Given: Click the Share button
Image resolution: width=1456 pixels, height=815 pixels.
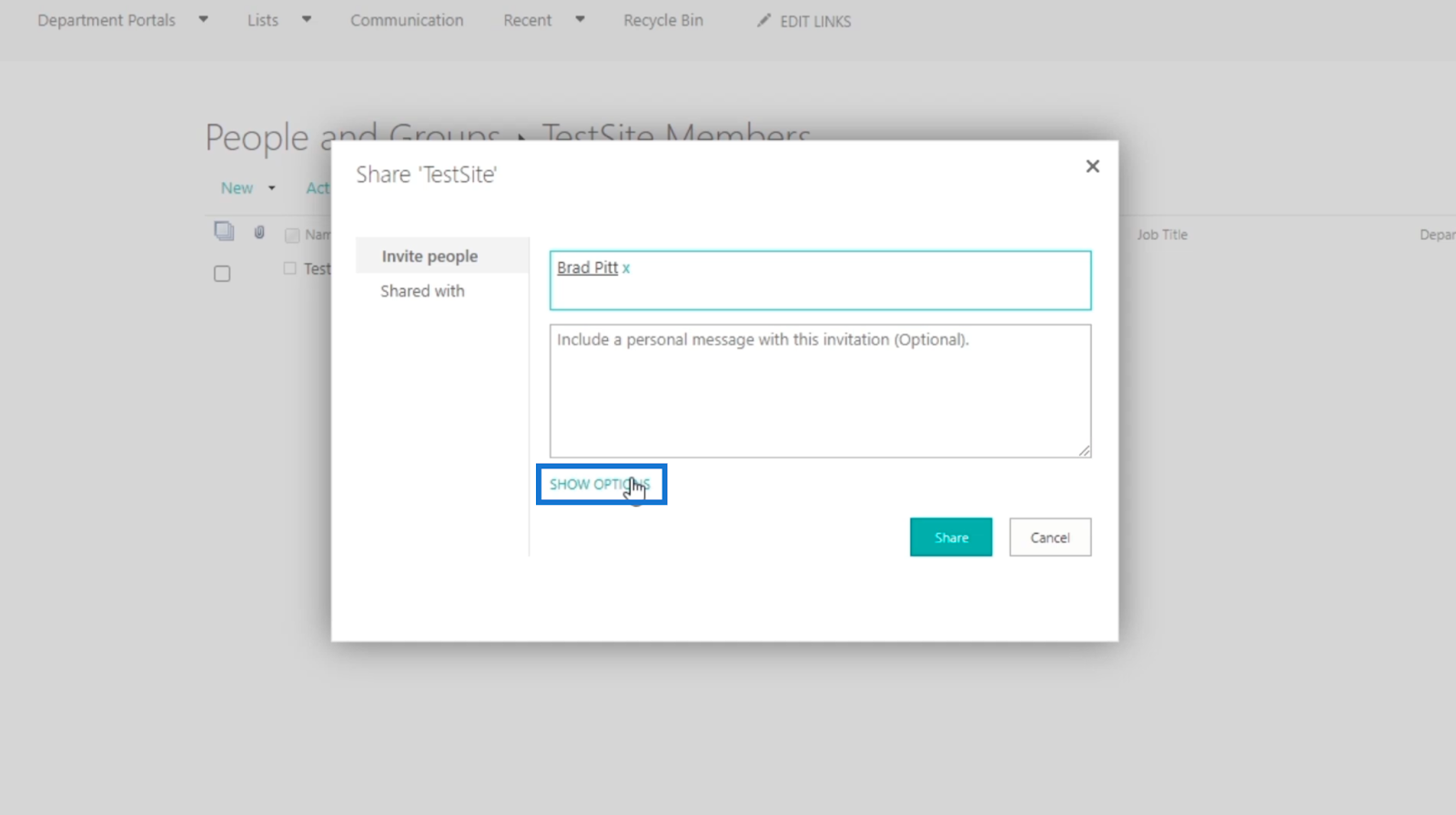Looking at the screenshot, I should pos(951,538).
